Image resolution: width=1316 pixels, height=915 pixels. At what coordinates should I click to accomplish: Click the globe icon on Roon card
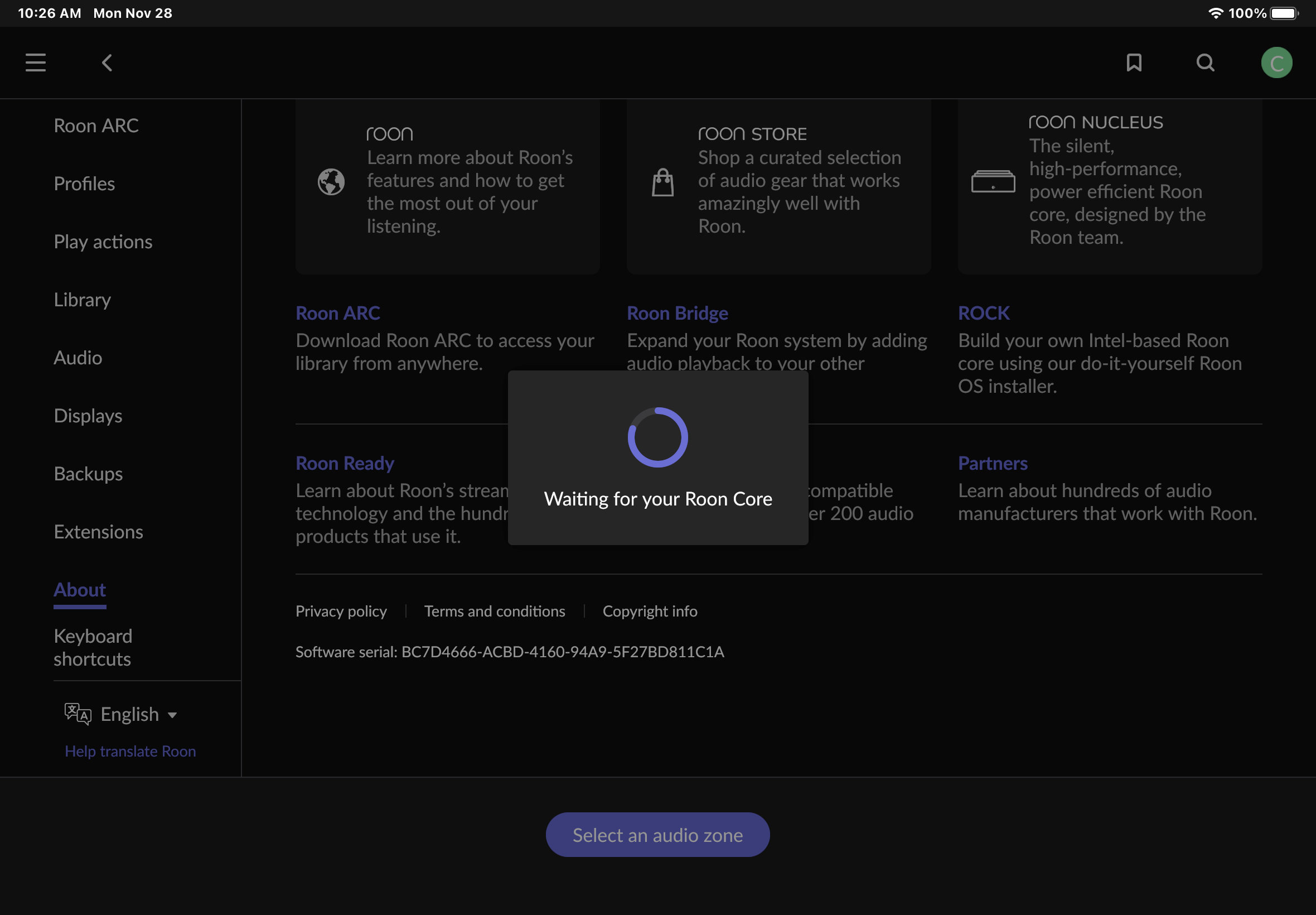pos(331,182)
